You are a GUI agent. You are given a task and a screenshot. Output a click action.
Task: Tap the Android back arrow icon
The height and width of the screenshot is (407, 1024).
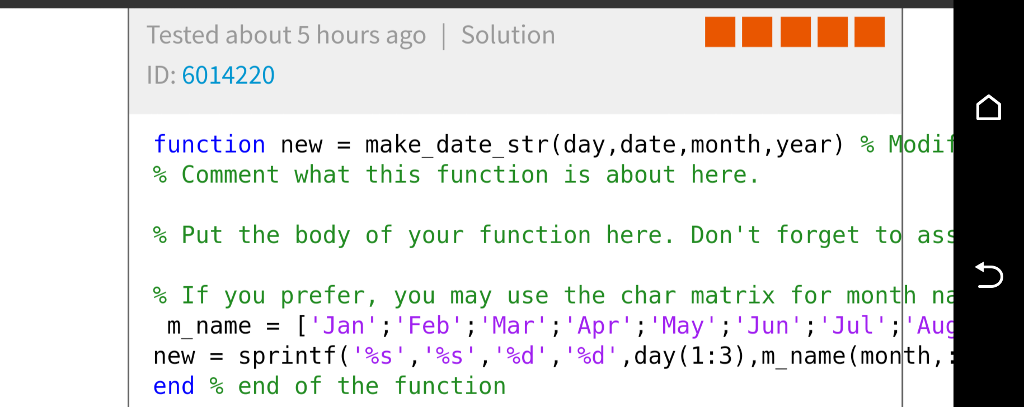pyautogui.click(x=988, y=275)
